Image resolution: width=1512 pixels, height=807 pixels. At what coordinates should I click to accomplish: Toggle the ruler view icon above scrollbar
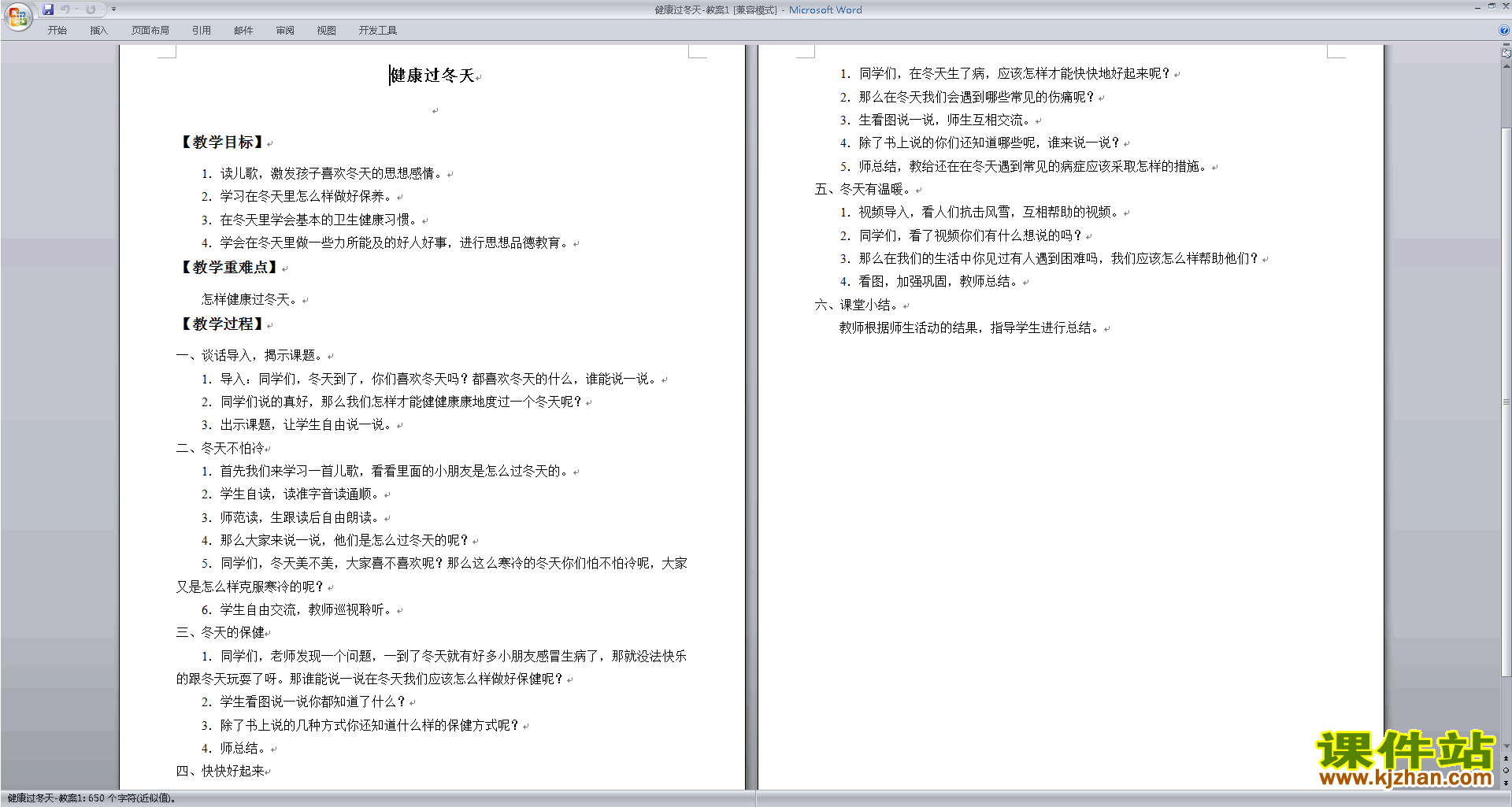(x=1506, y=54)
